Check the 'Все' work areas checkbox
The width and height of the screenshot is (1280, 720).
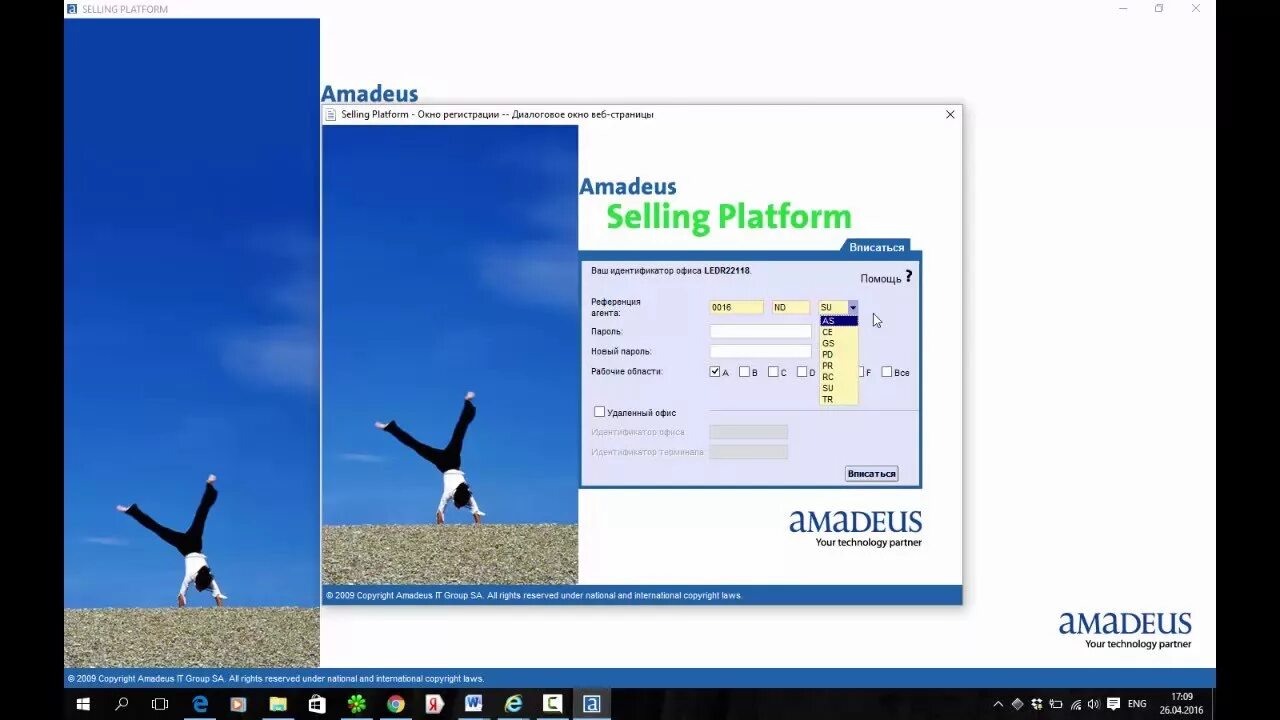coord(887,372)
